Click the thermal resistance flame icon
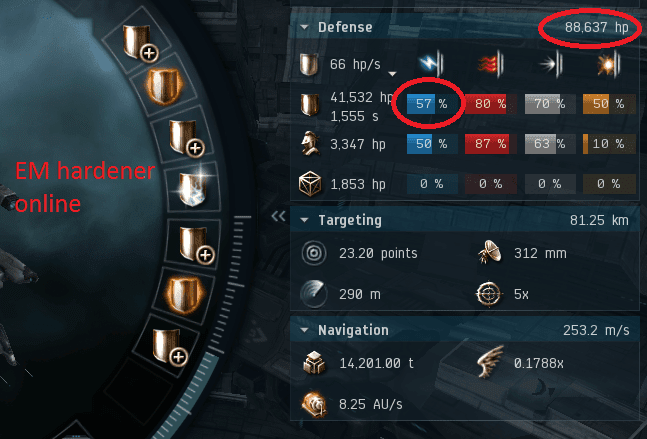This screenshot has height=439, width=647. click(x=490, y=64)
